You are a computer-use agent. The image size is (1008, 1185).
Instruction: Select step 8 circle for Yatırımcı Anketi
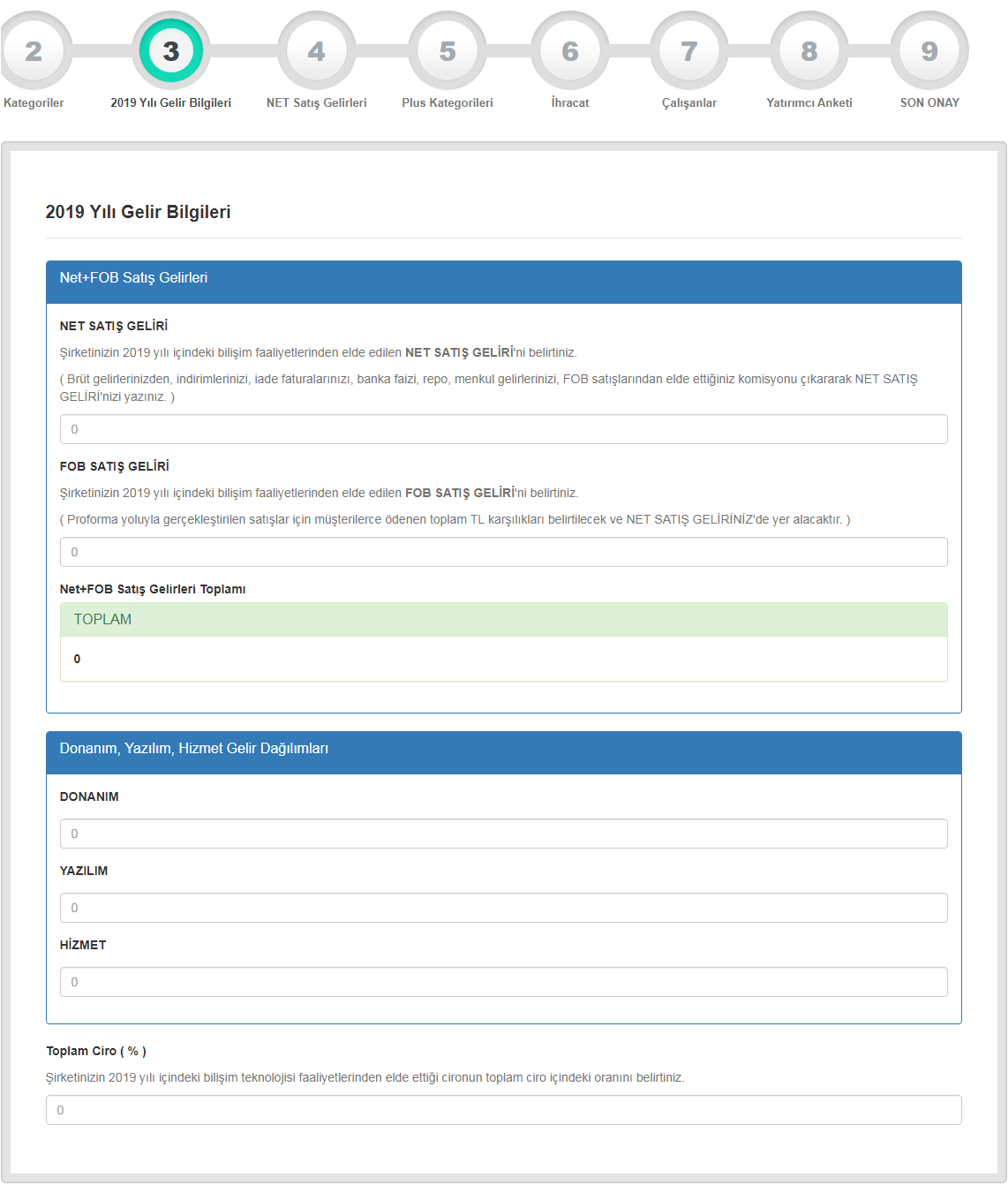tap(809, 51)
